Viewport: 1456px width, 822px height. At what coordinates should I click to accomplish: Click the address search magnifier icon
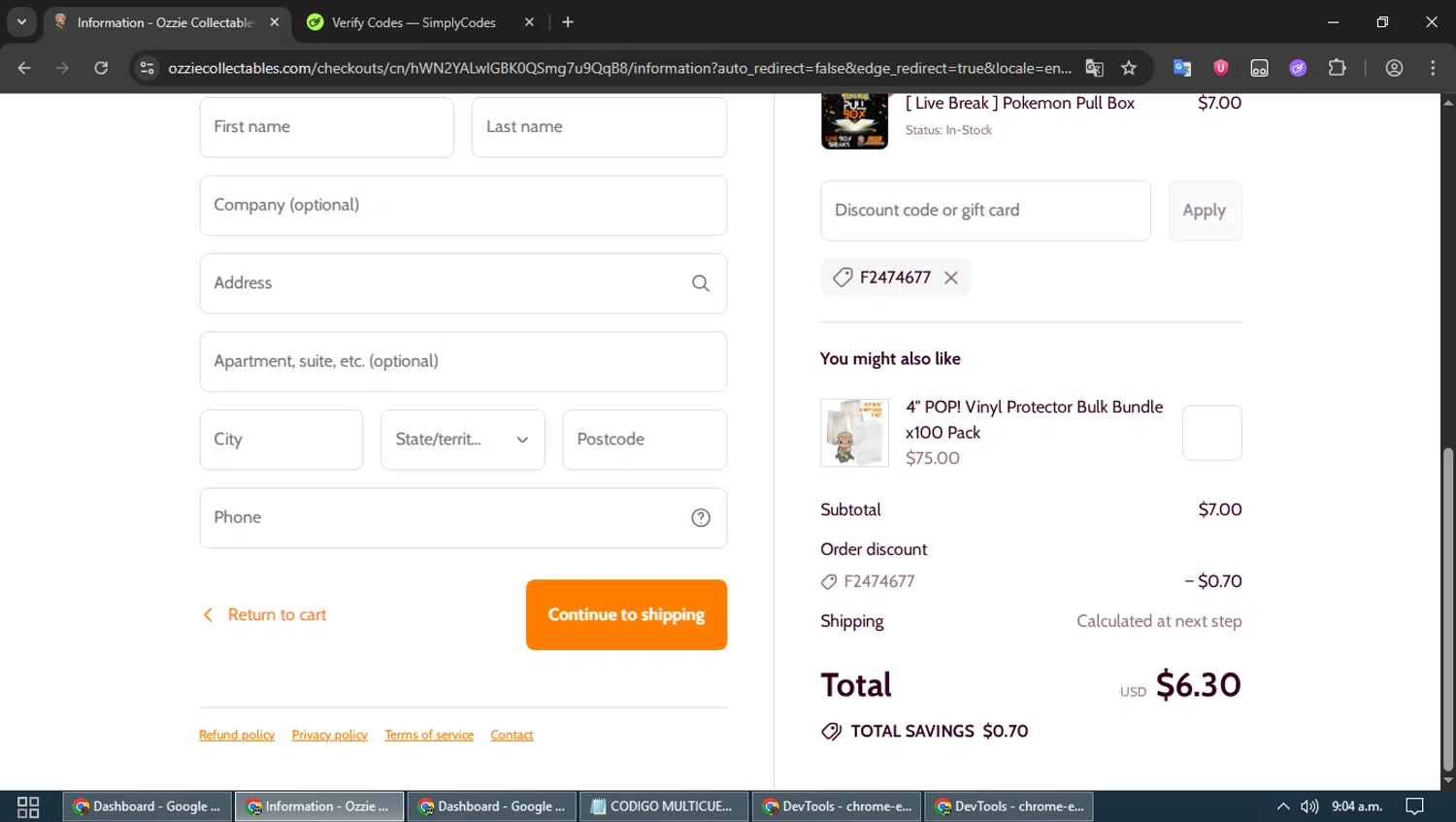[x=700, y=283]
